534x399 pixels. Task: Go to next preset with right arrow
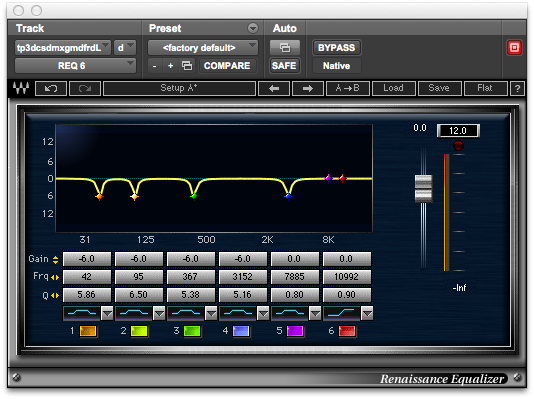click(308, 89)
